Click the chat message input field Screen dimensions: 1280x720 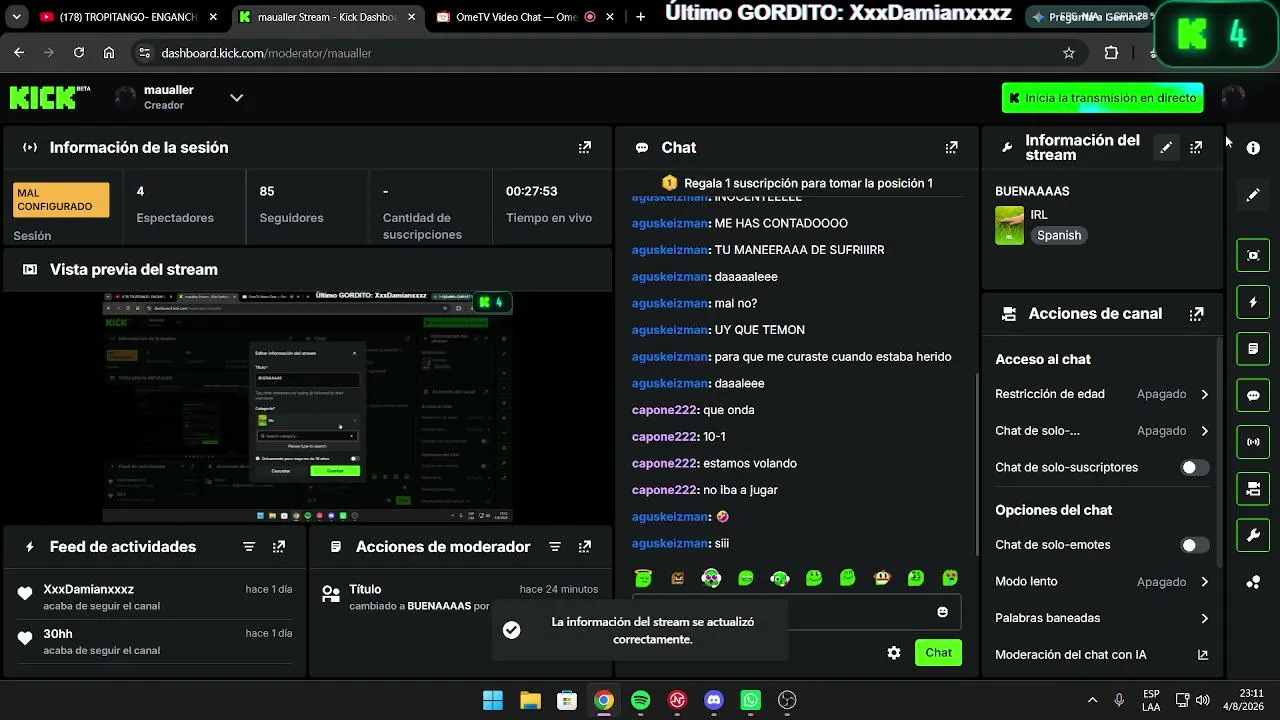(796, 612)
